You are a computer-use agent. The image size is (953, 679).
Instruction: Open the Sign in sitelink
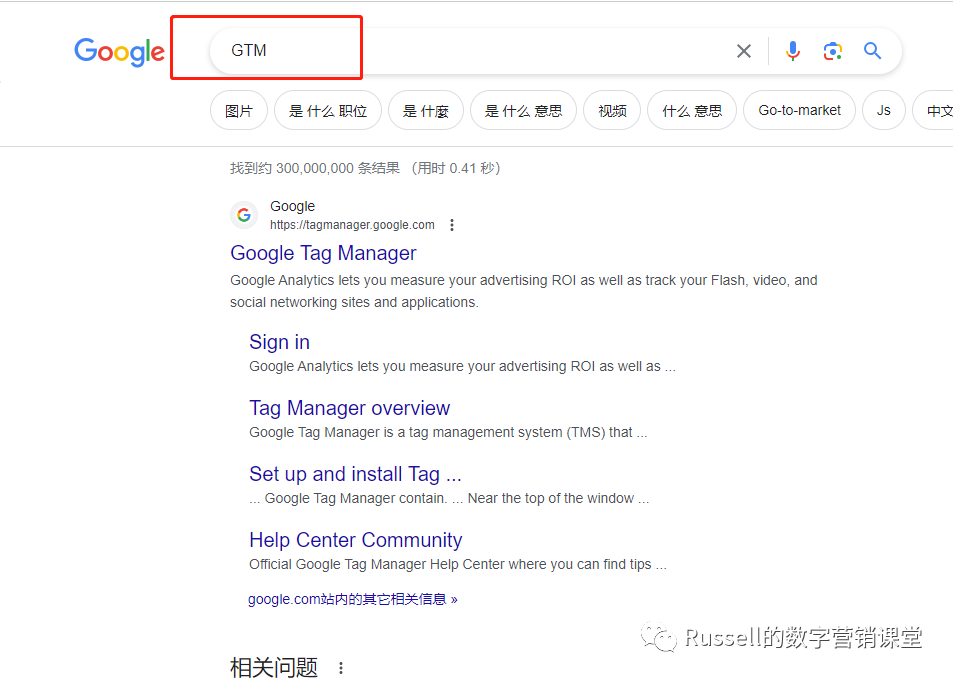(279, 342)
